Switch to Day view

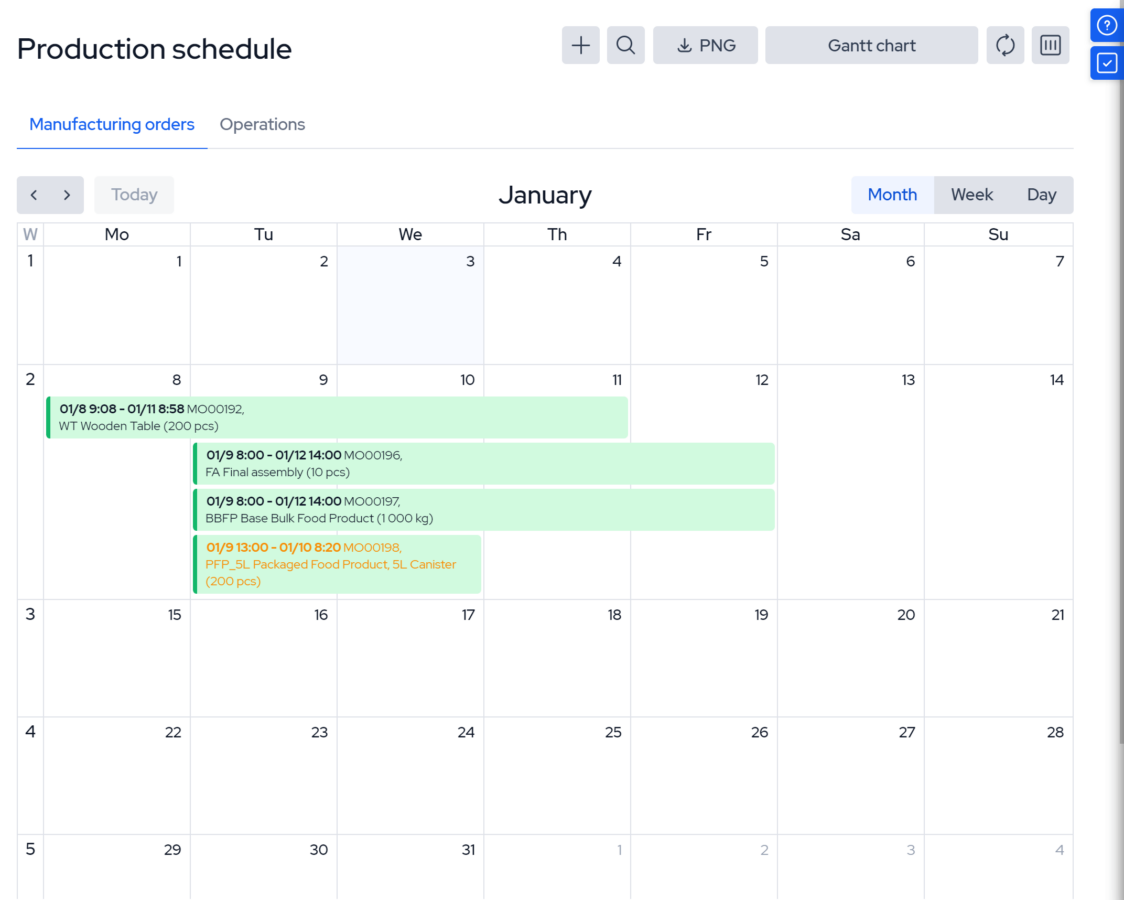(x=1041, y=194)
